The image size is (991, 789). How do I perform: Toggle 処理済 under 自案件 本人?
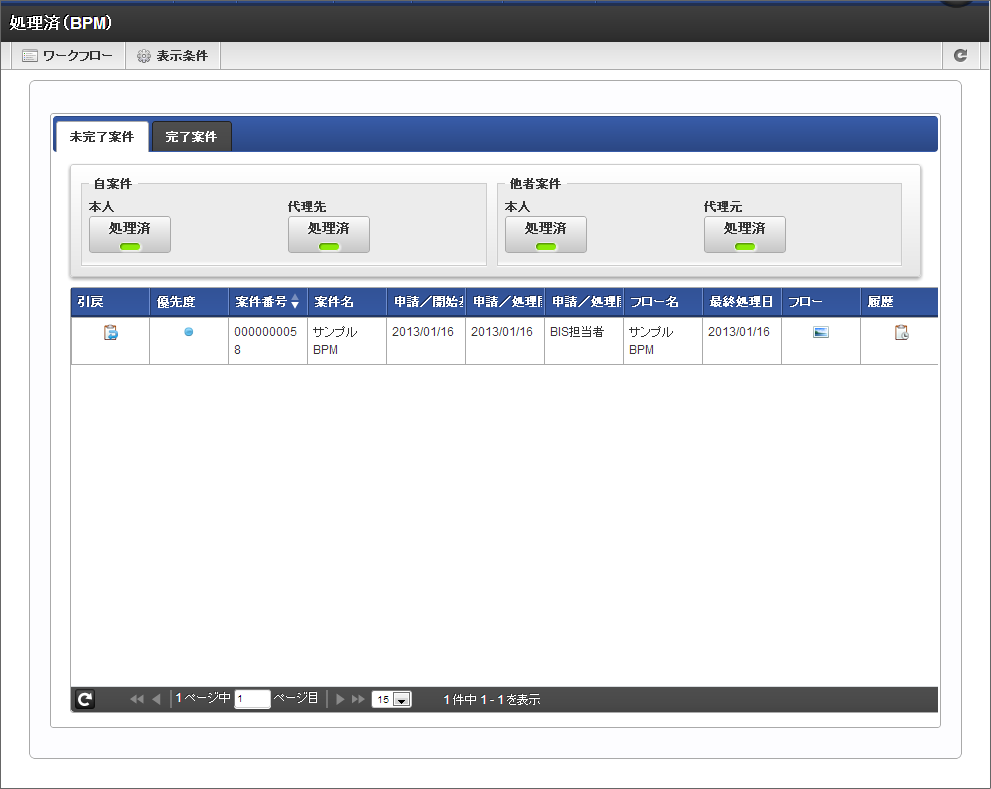pyautogui.click(x=130, y=234)
